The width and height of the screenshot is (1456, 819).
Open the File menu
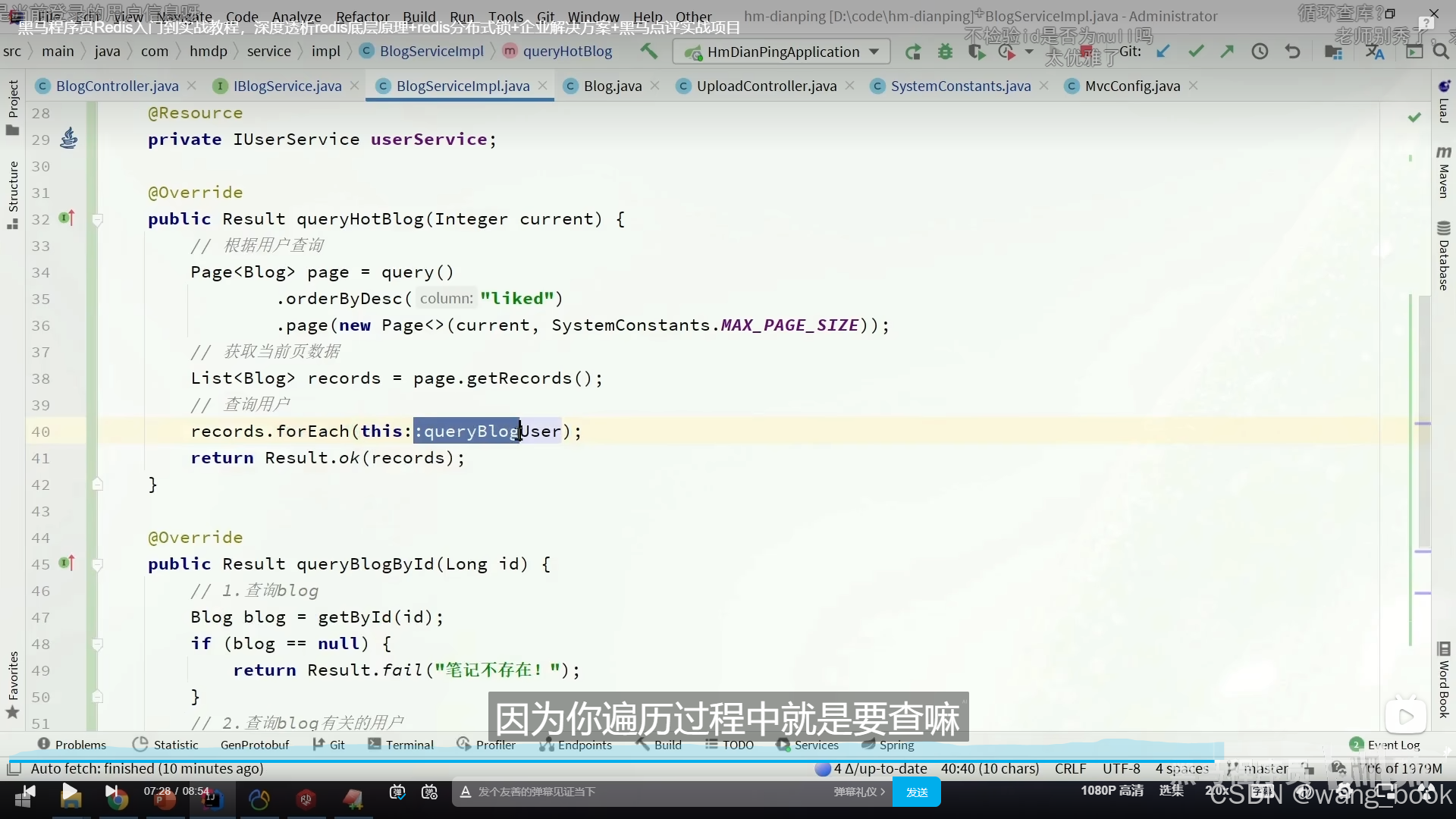point(50,16)
